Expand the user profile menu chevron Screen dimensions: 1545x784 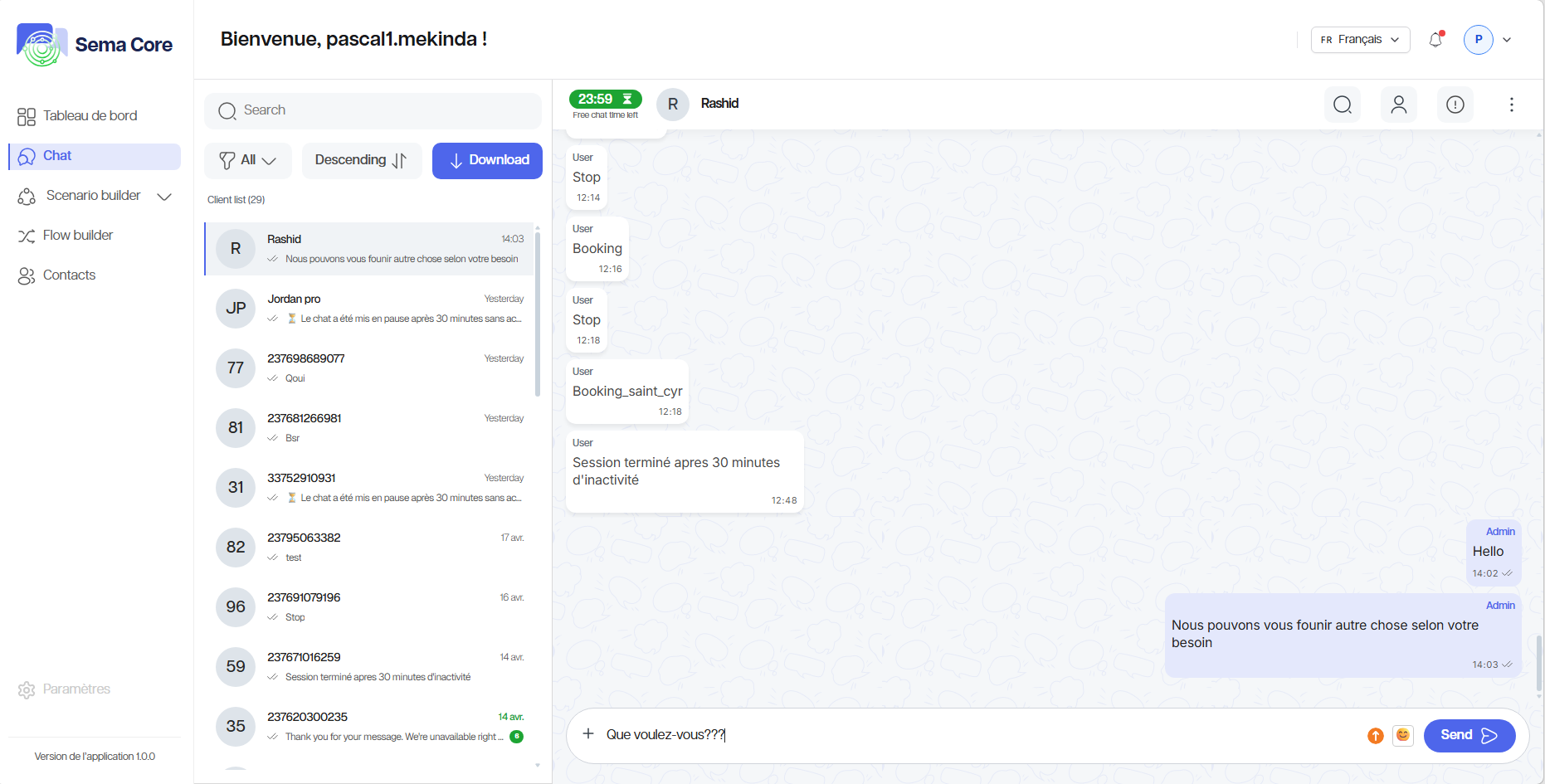coord(1507,40)
